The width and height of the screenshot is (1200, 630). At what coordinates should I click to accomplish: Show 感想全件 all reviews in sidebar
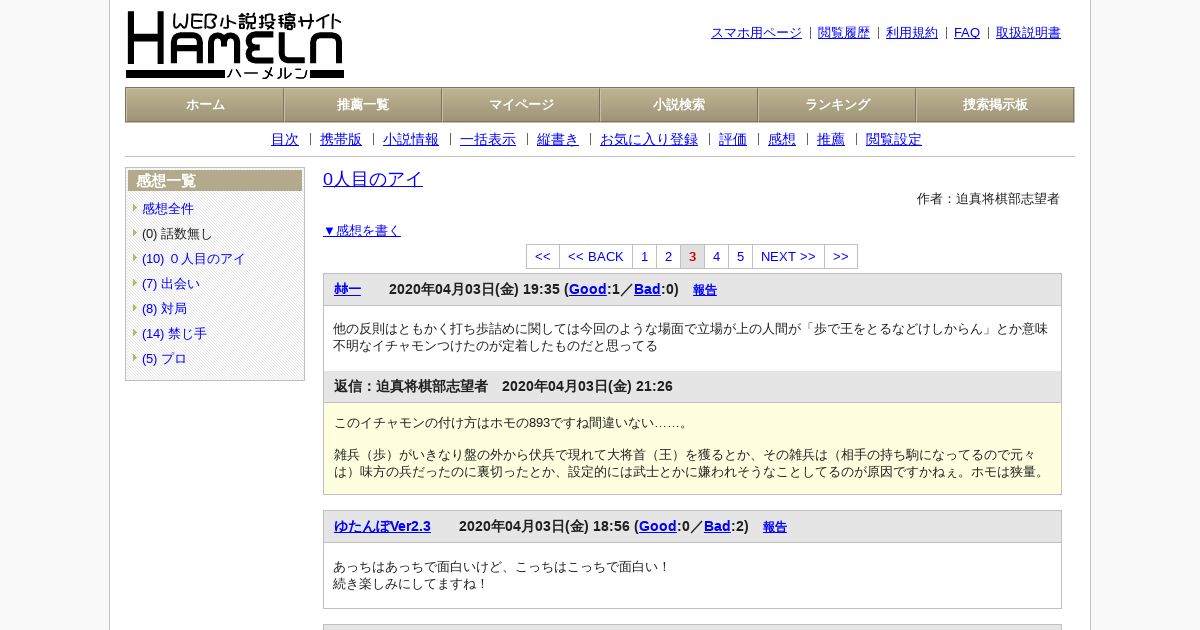coord(168,208)
